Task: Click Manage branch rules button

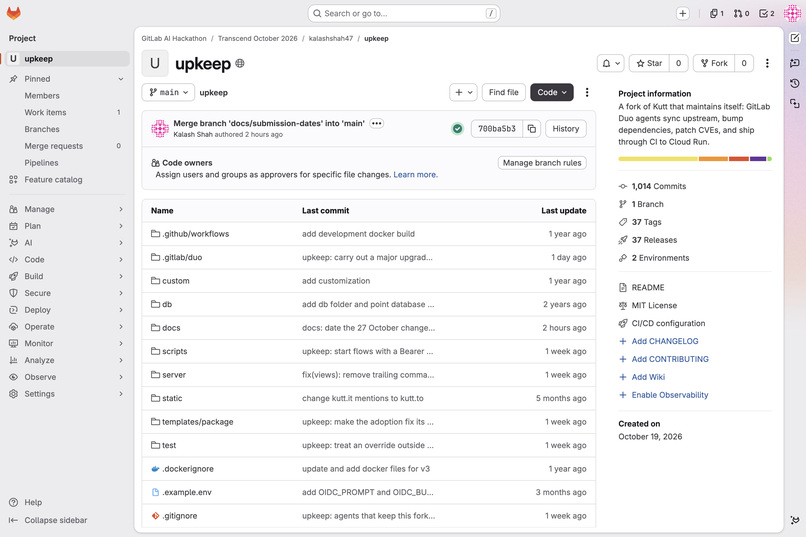Action: (542, 163)
